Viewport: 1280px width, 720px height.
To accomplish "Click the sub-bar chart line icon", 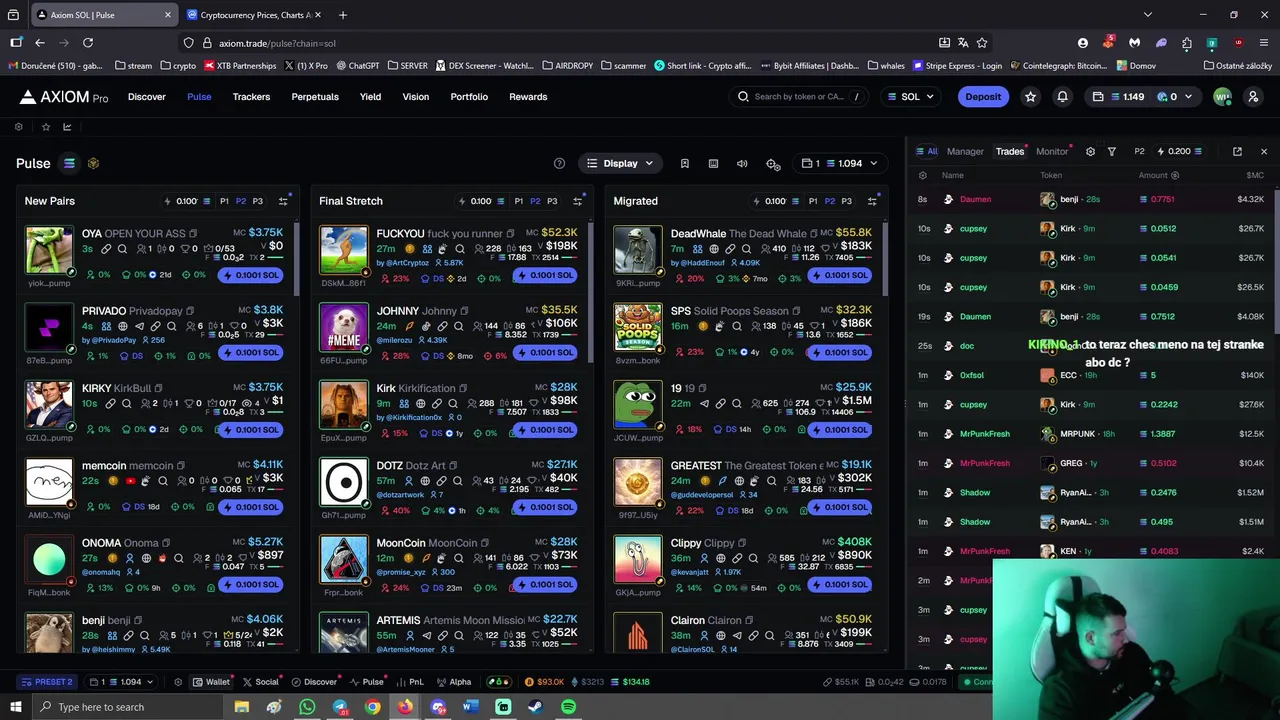I will pyautogui.click(x=67, y=127).
